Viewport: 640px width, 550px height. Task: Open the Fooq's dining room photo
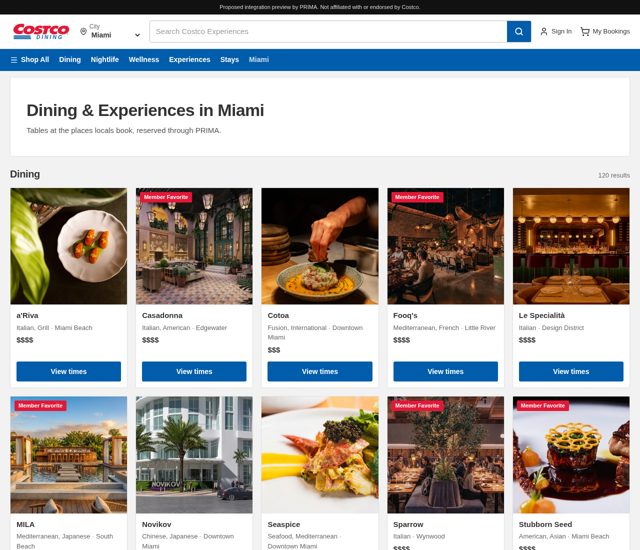click(446, 246)
